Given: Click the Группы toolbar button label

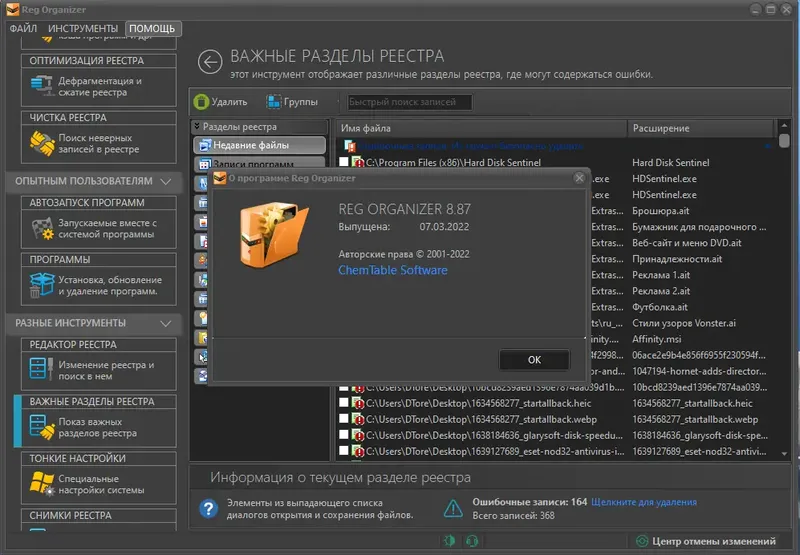Looking at the screenshot, I should point(301,102).
